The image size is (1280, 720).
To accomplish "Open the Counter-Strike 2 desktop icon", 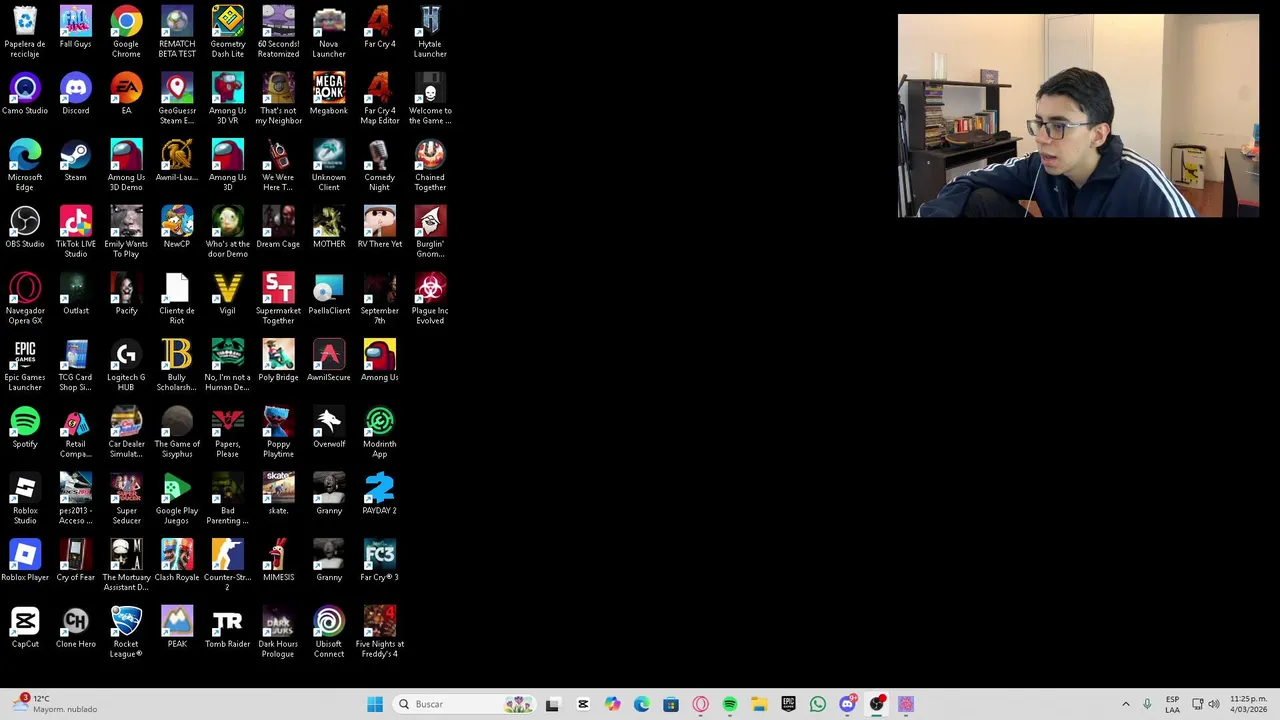I will point(228,565).
